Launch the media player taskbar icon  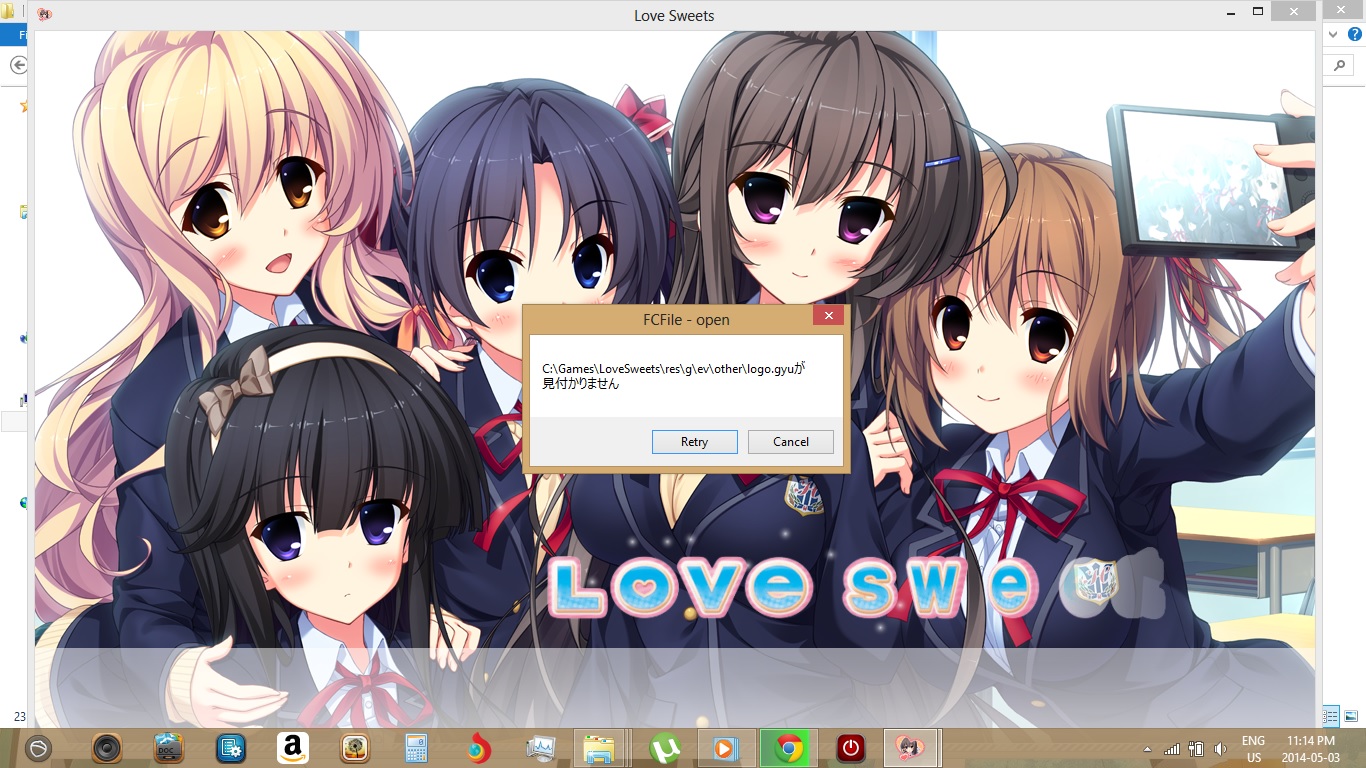pyautogui.click(x=725, y=748)
